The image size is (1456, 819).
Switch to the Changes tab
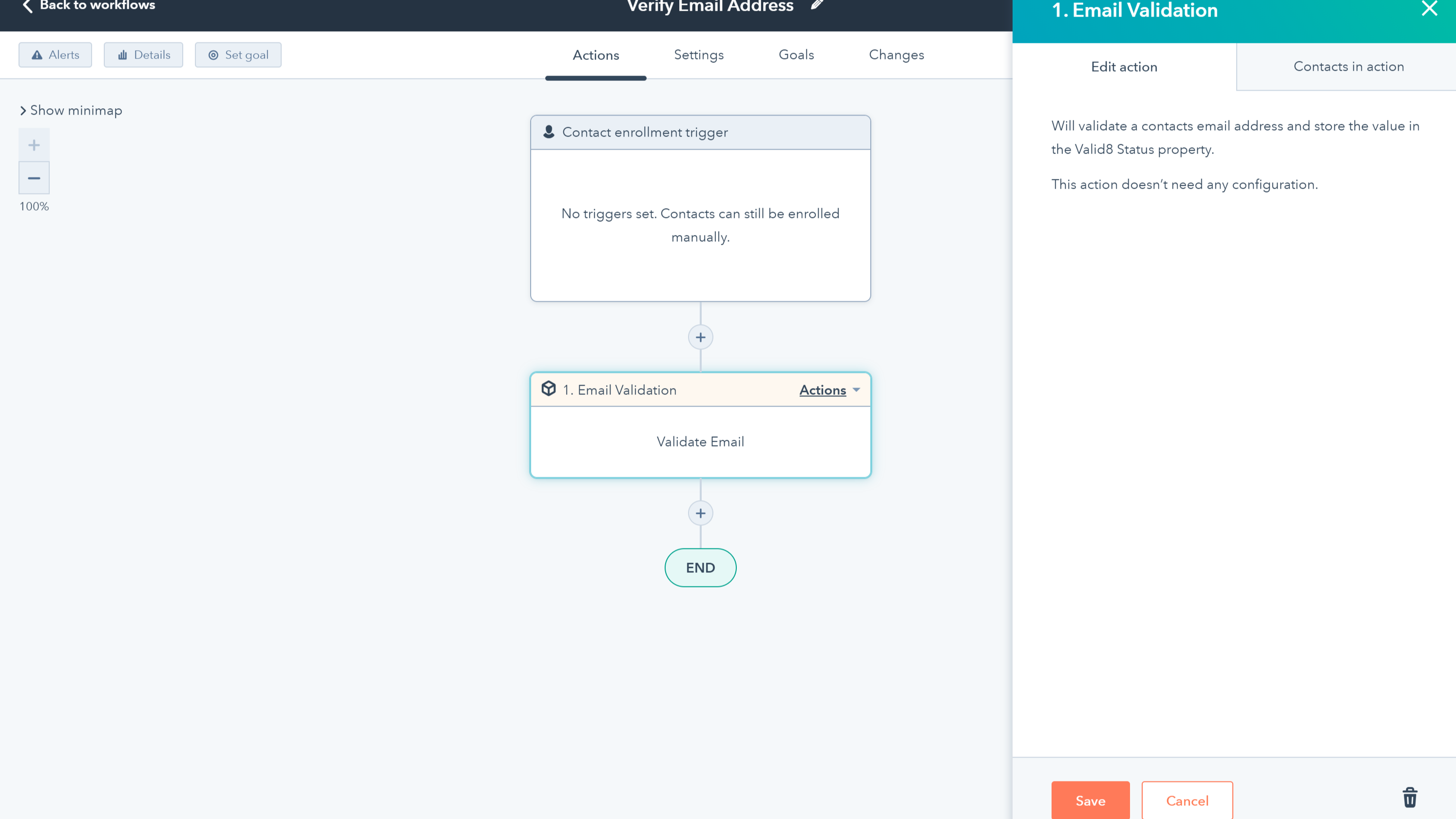(x=896, y=55)
